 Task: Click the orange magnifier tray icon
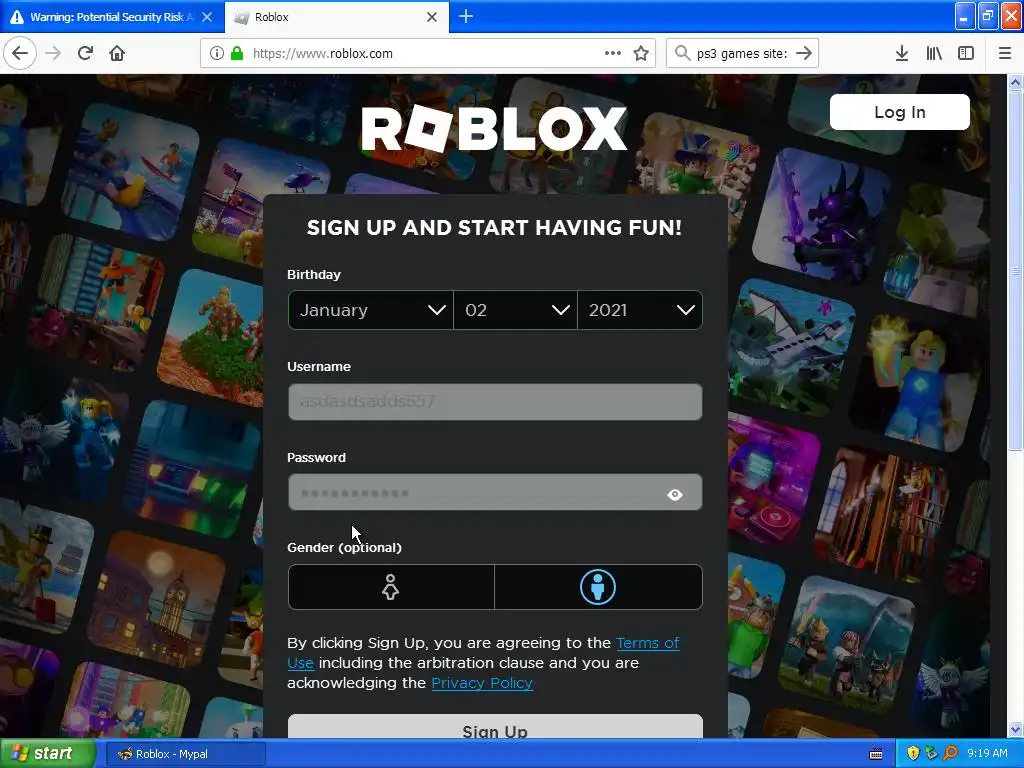pyautogui.click(x=950, y=754)
